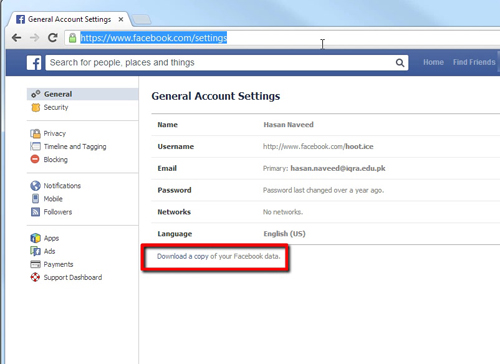Click the search magnifier icon
The width and height of the screenshot is (500, 364).
(x=400, y=63)
